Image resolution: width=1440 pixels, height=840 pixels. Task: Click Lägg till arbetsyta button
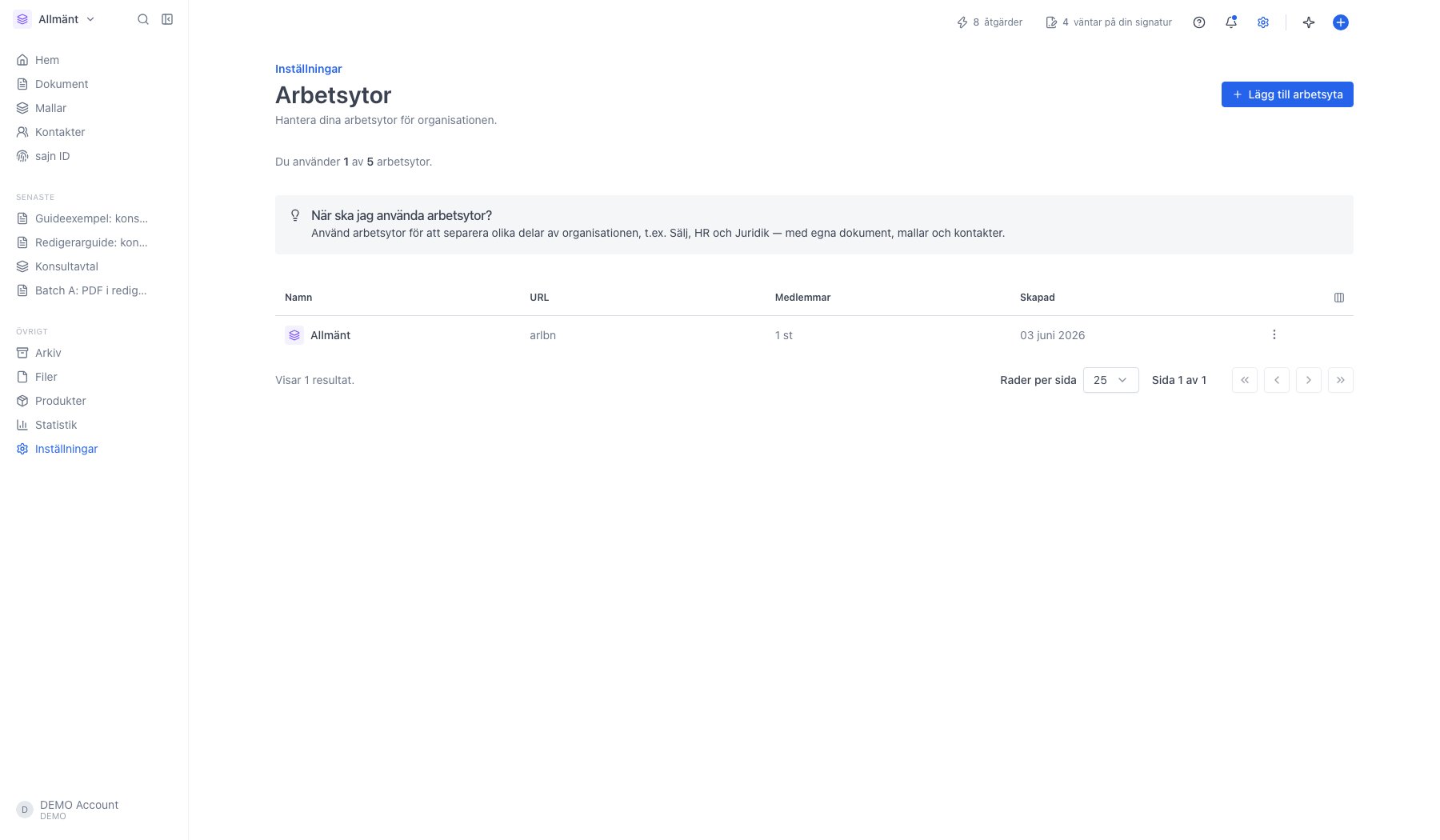[1287, 94]
